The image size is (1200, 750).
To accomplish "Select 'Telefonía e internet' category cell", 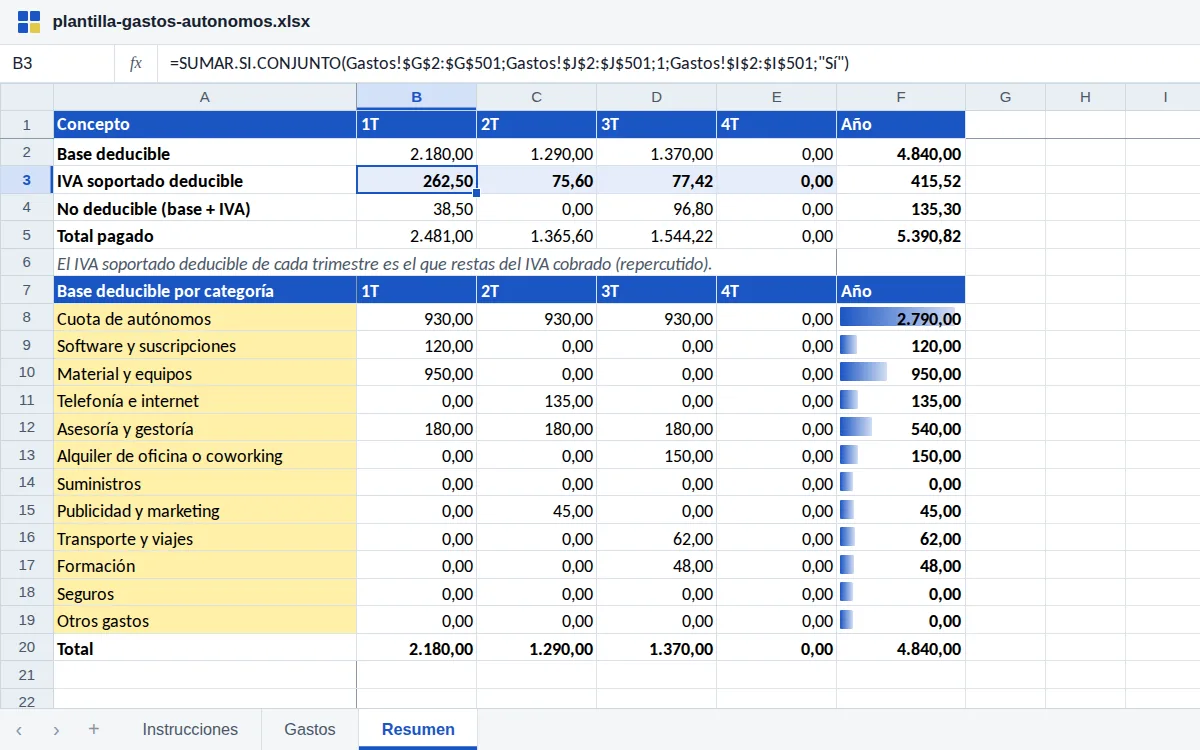I will tap(205, 401).
